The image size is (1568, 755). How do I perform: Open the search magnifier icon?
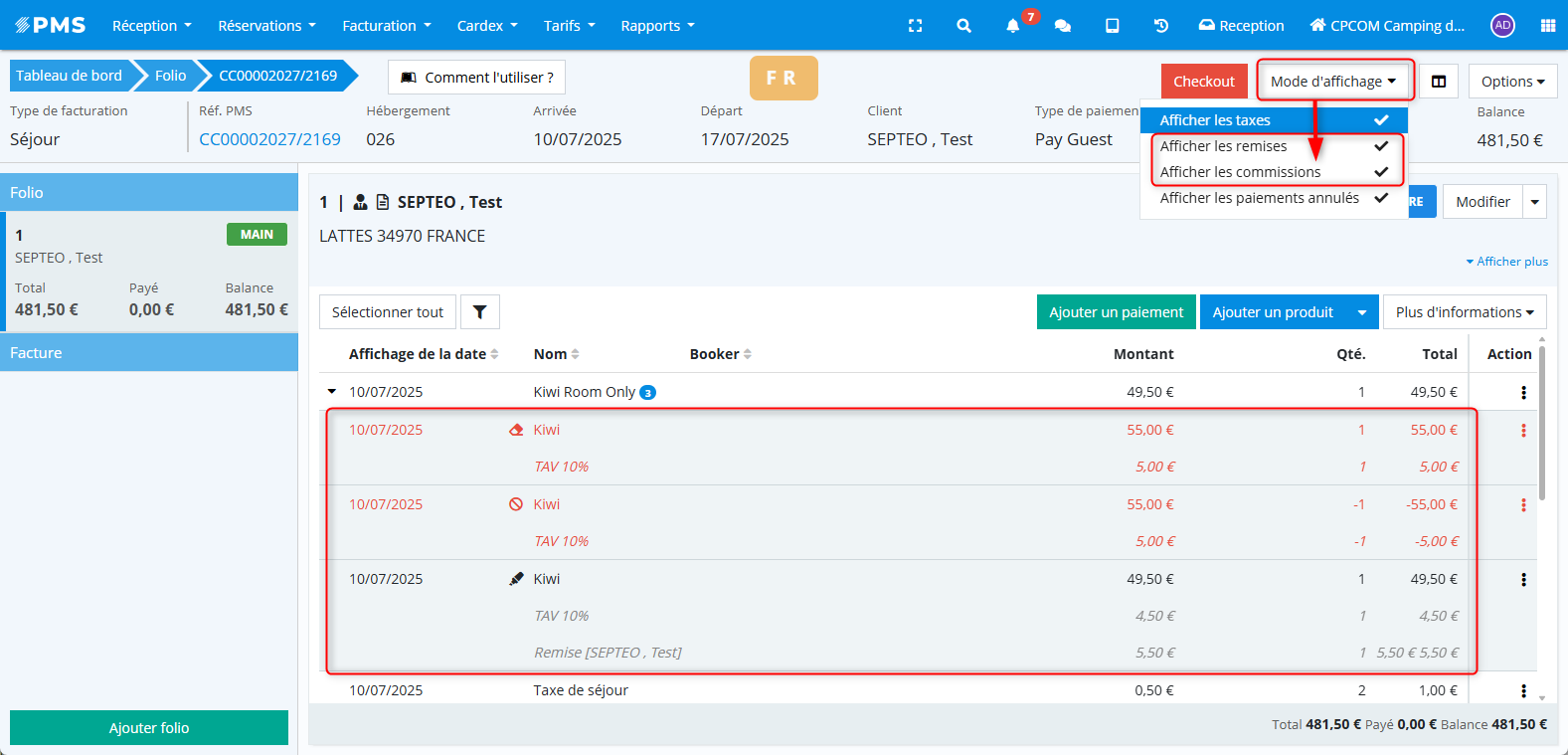963,26
